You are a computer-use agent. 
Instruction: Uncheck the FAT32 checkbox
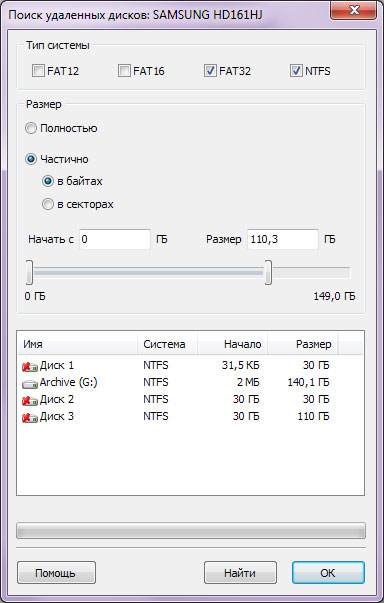pos(210,71)
